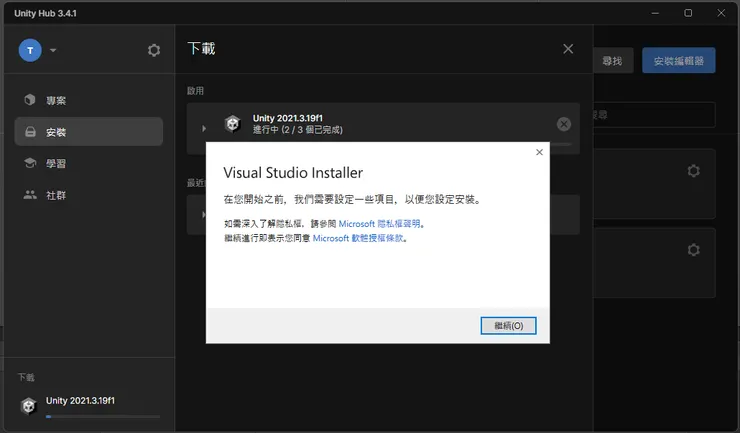
Task: Close the 下載 downloads panel
Action: (568, 49)
